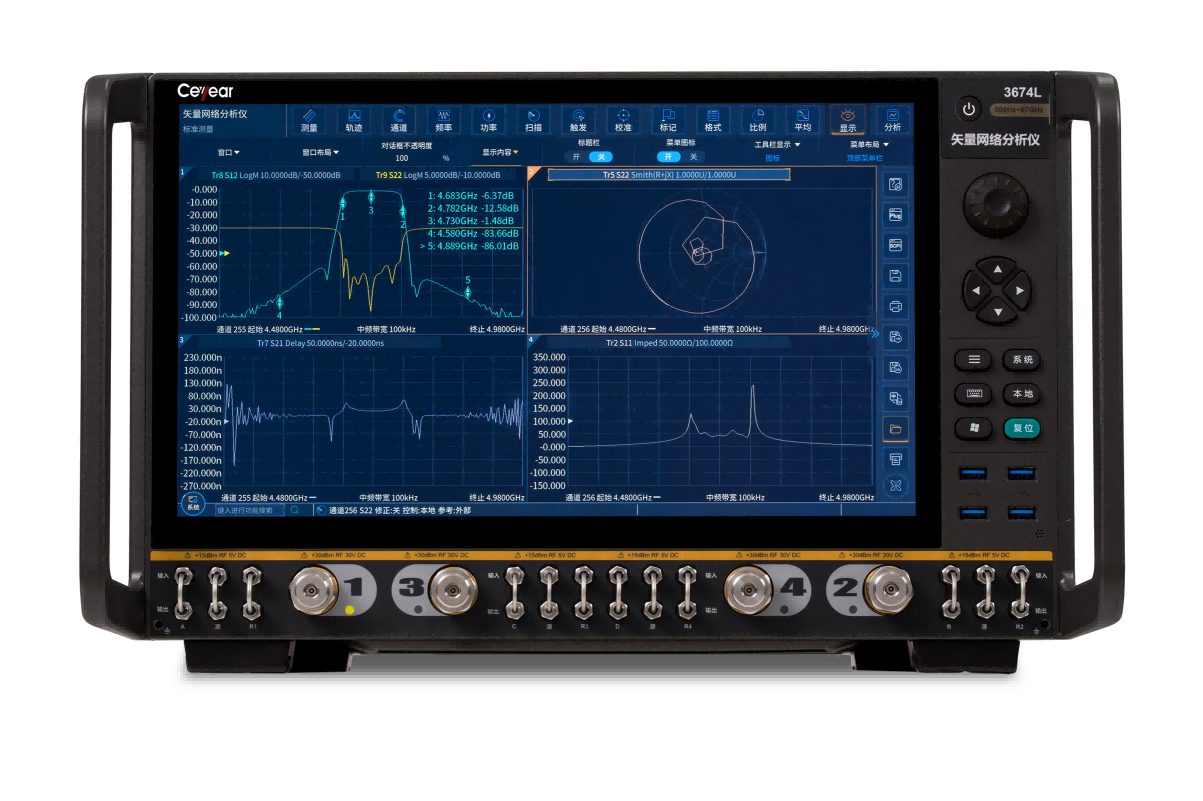Click the function search input field

[x=249, y=510]
